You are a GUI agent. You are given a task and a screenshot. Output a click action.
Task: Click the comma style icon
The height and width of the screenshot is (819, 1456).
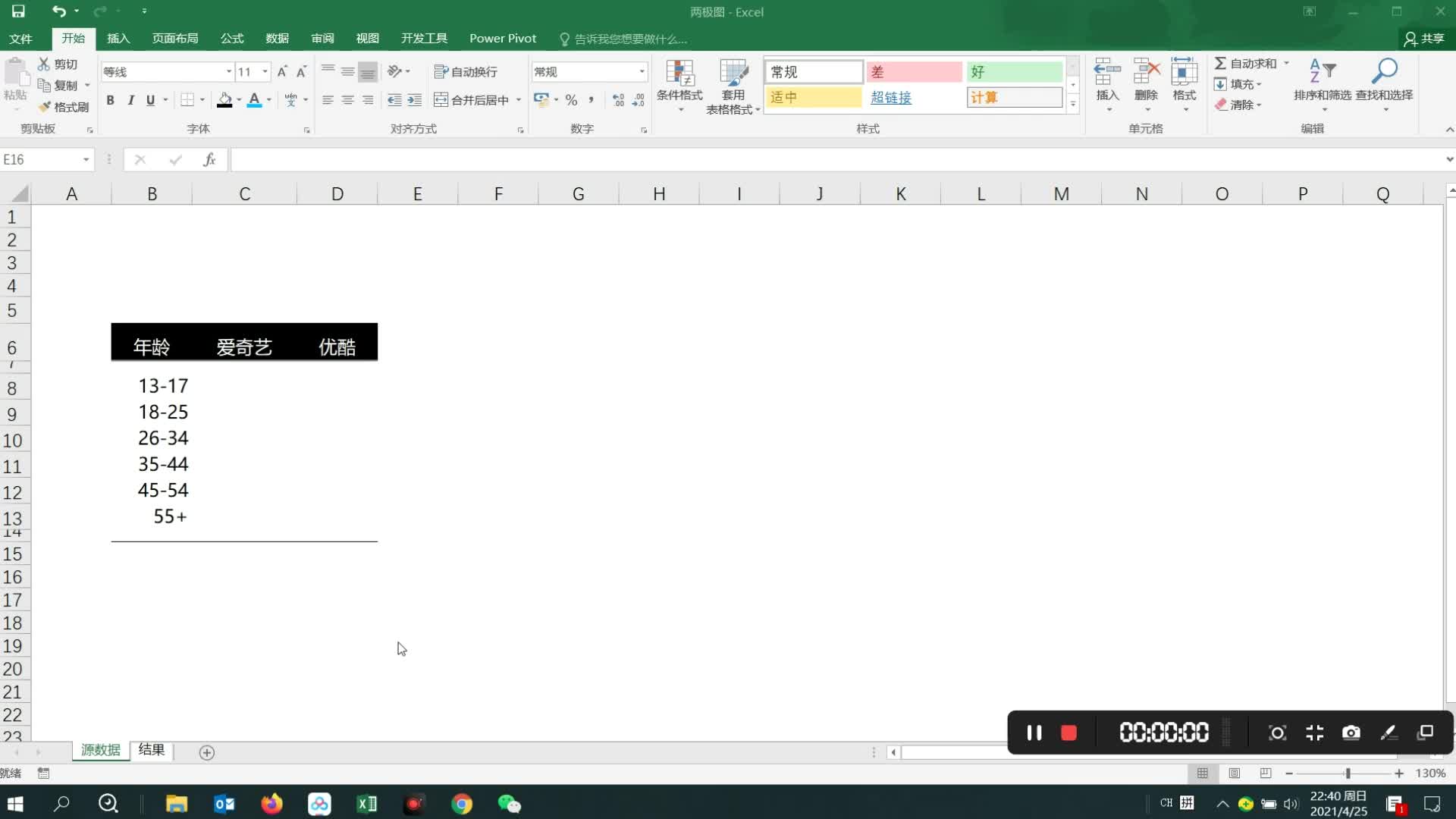coord(591,99)
